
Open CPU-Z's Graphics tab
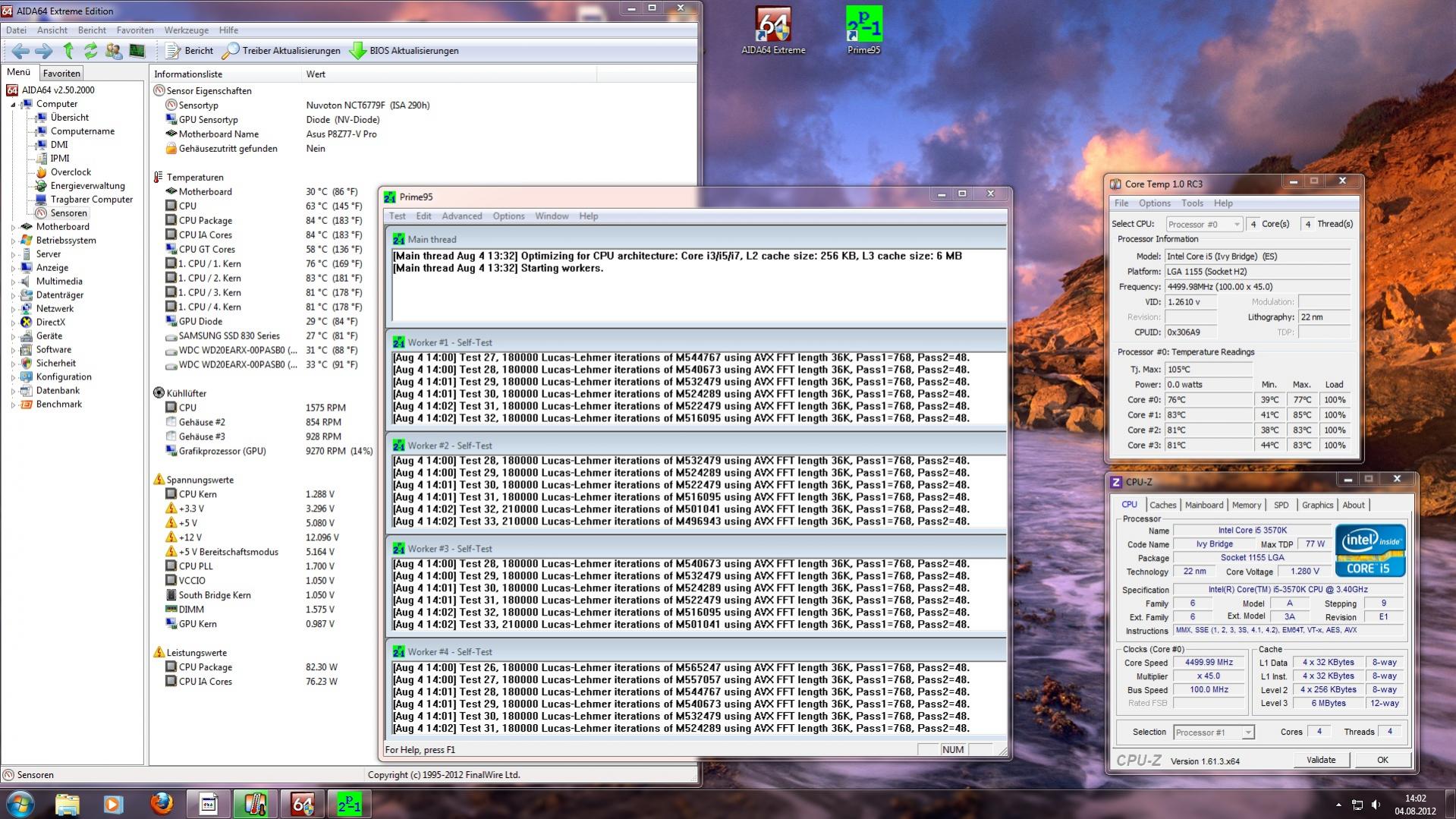pos(1317,506)
